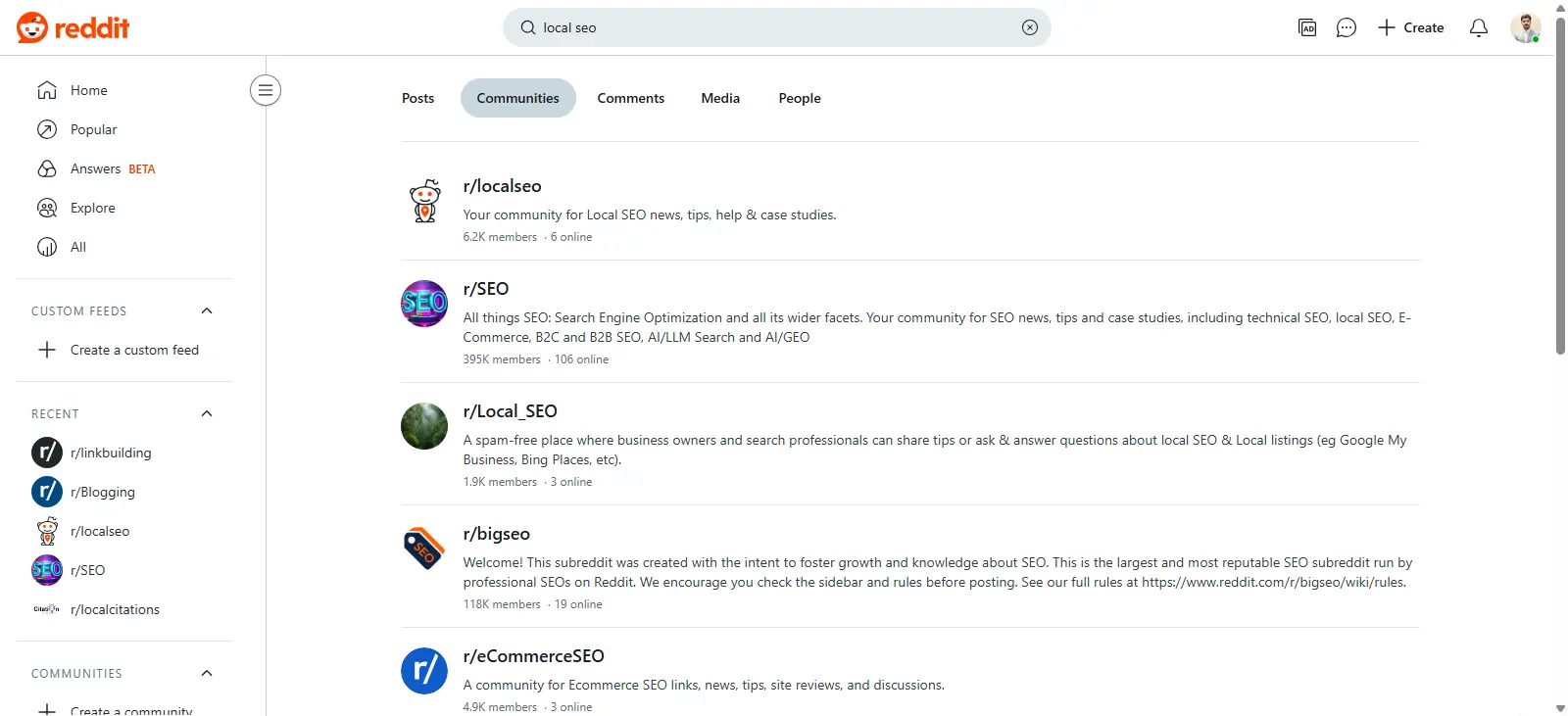1568x716 pixels.
Task: Open r/bigseo community title link
Action: point(496,534)
